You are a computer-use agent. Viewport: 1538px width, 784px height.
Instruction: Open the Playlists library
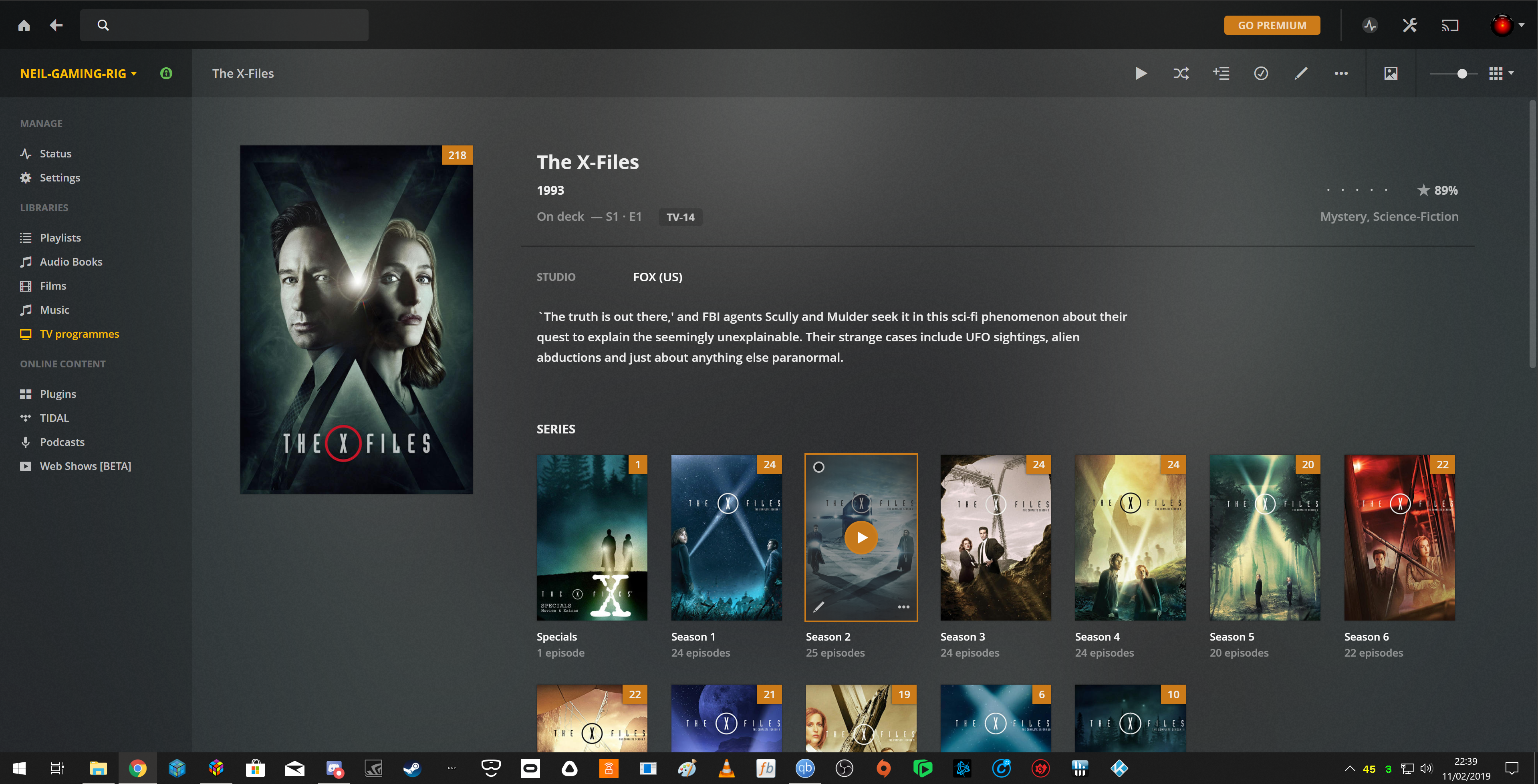[x=60, y=238]
